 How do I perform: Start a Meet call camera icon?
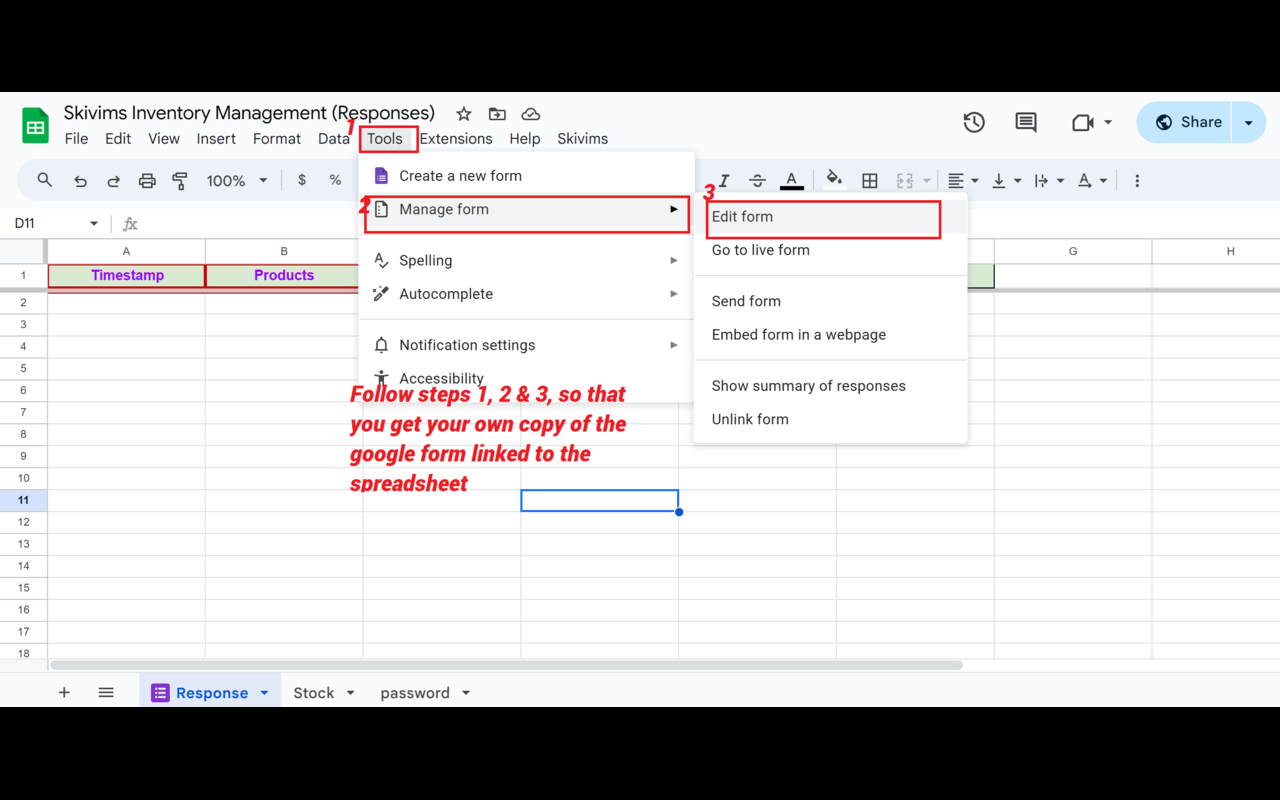point(1082,122)
